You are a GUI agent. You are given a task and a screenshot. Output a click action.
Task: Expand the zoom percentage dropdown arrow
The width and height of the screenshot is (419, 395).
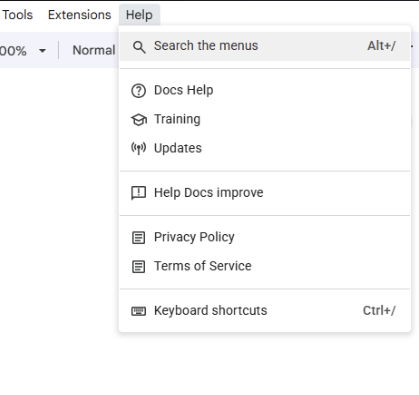[x=42, y=51]
